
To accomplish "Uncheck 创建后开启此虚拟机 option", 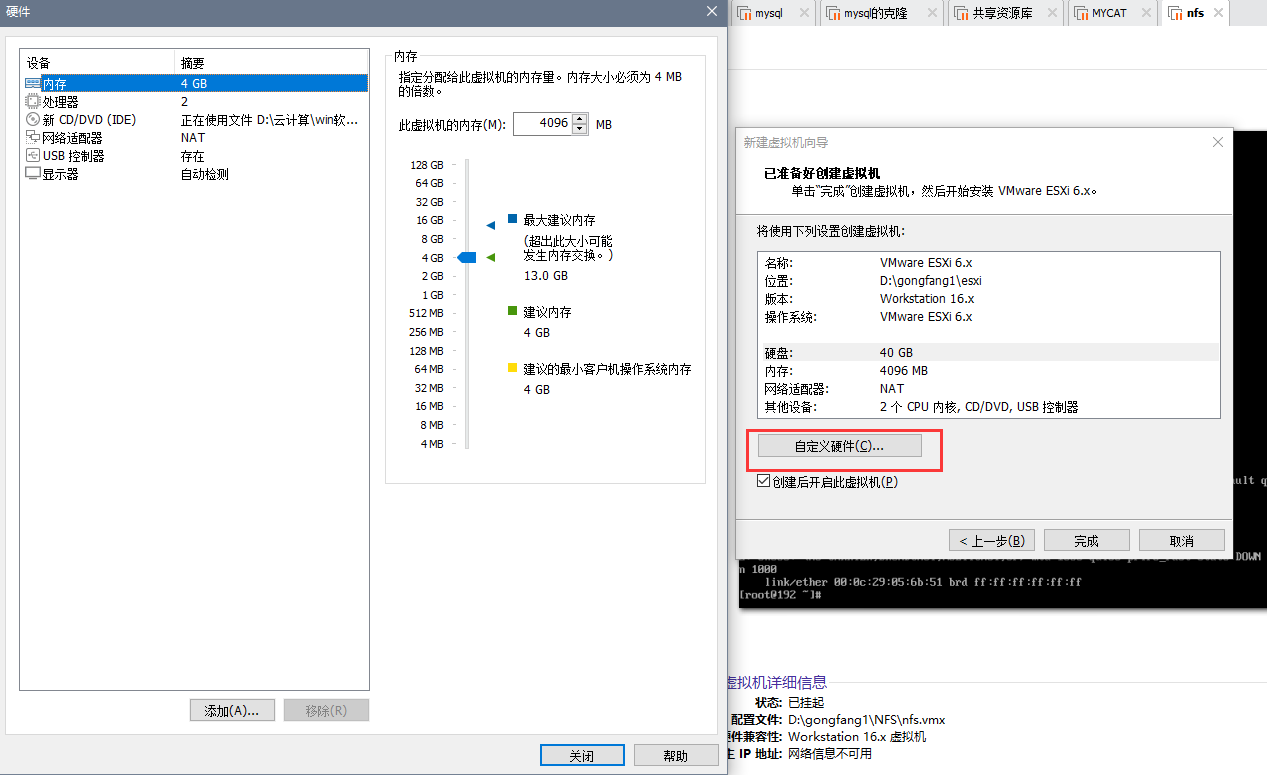I will pos(763,480).
